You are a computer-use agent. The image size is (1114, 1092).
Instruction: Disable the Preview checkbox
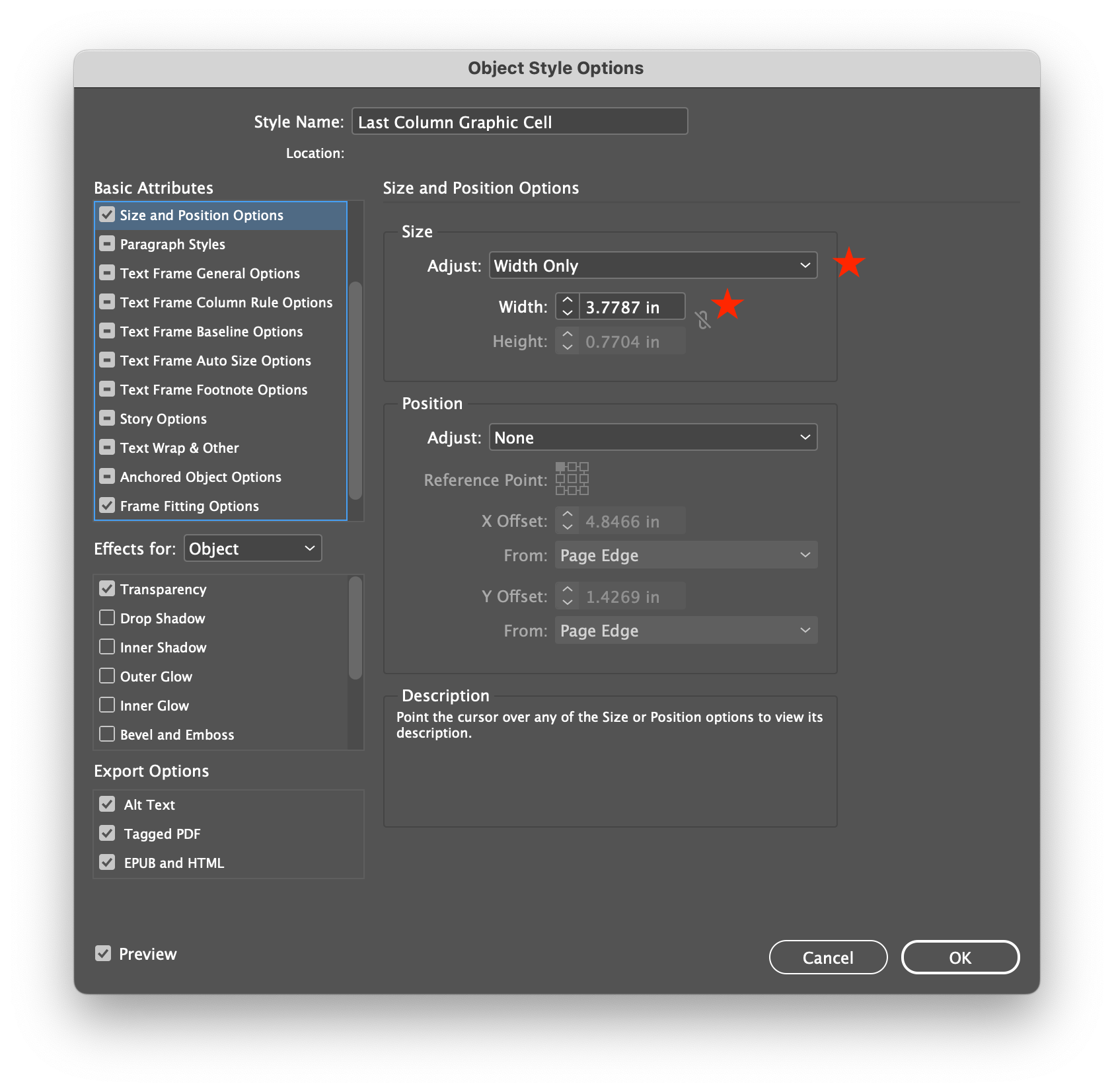(x=103, y=953)
